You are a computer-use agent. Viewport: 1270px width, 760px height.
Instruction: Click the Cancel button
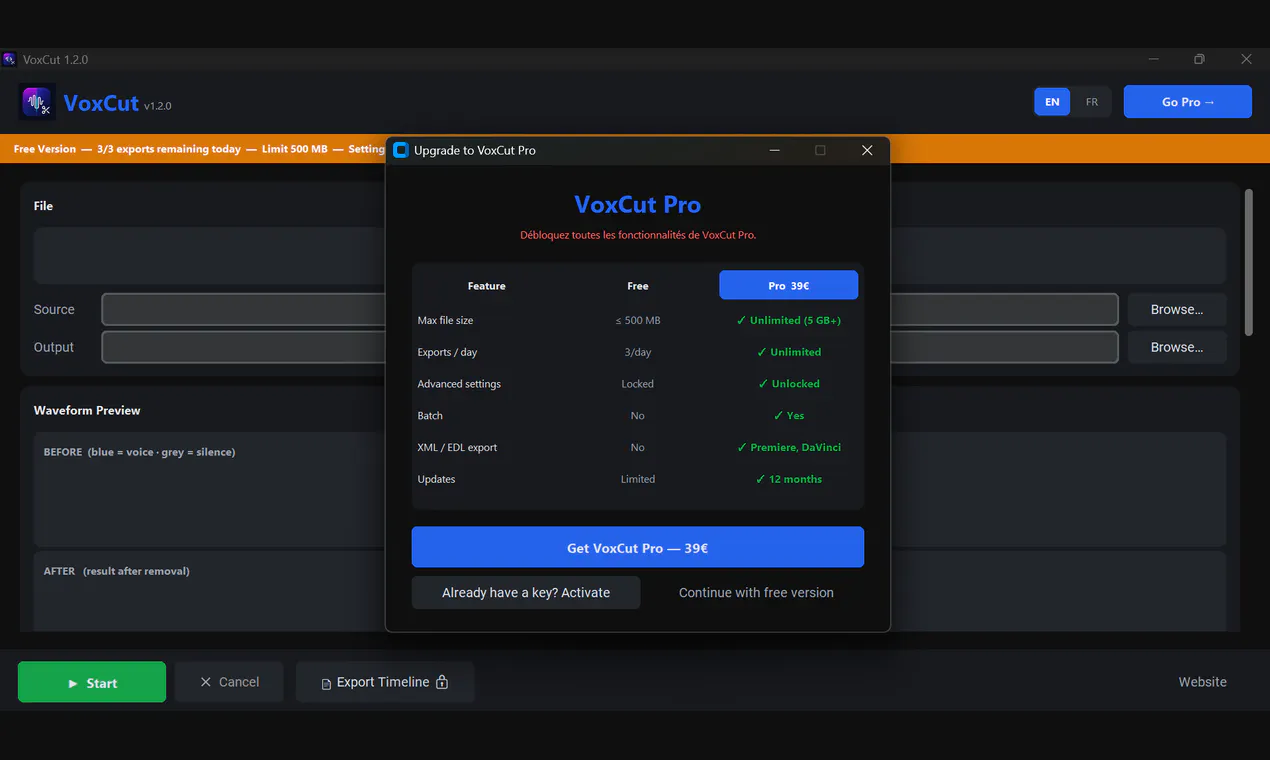(x=229, y=682)
